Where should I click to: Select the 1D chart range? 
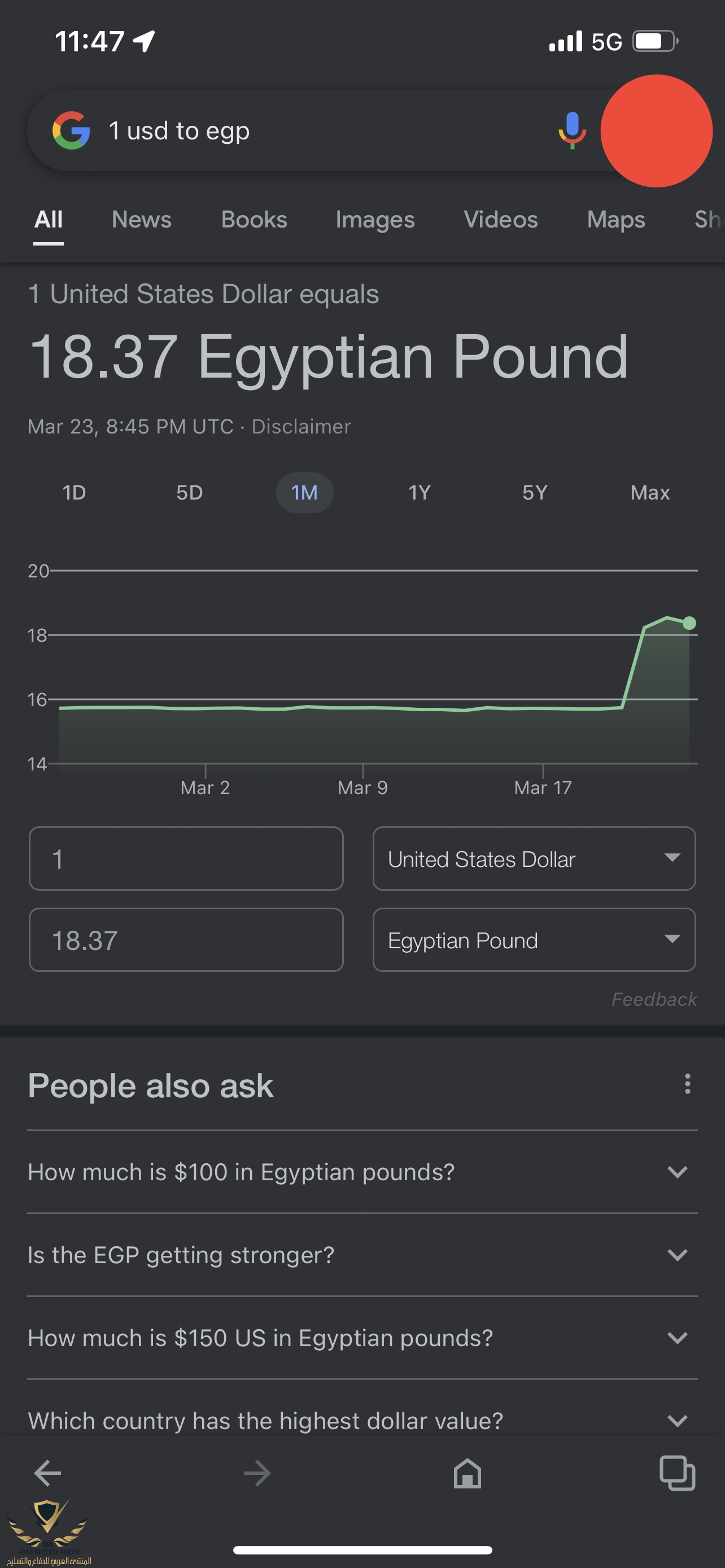(x=73, y=492)
